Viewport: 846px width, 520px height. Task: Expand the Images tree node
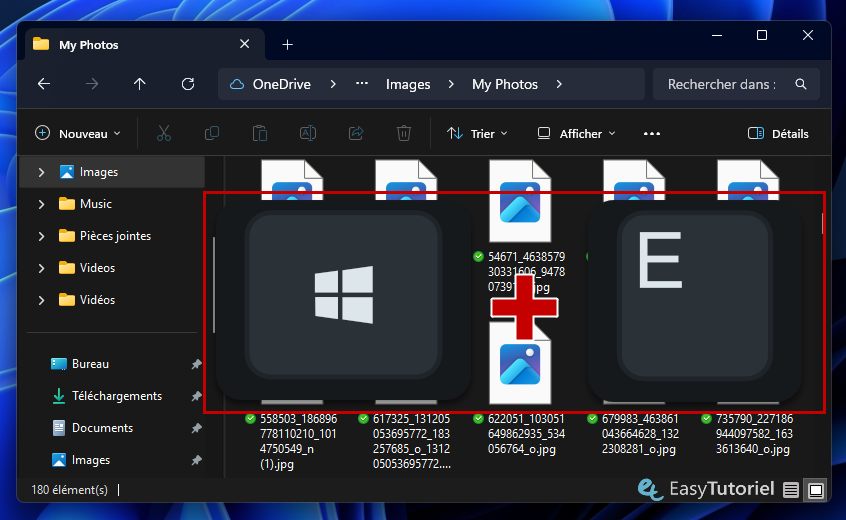click(41, 172)
